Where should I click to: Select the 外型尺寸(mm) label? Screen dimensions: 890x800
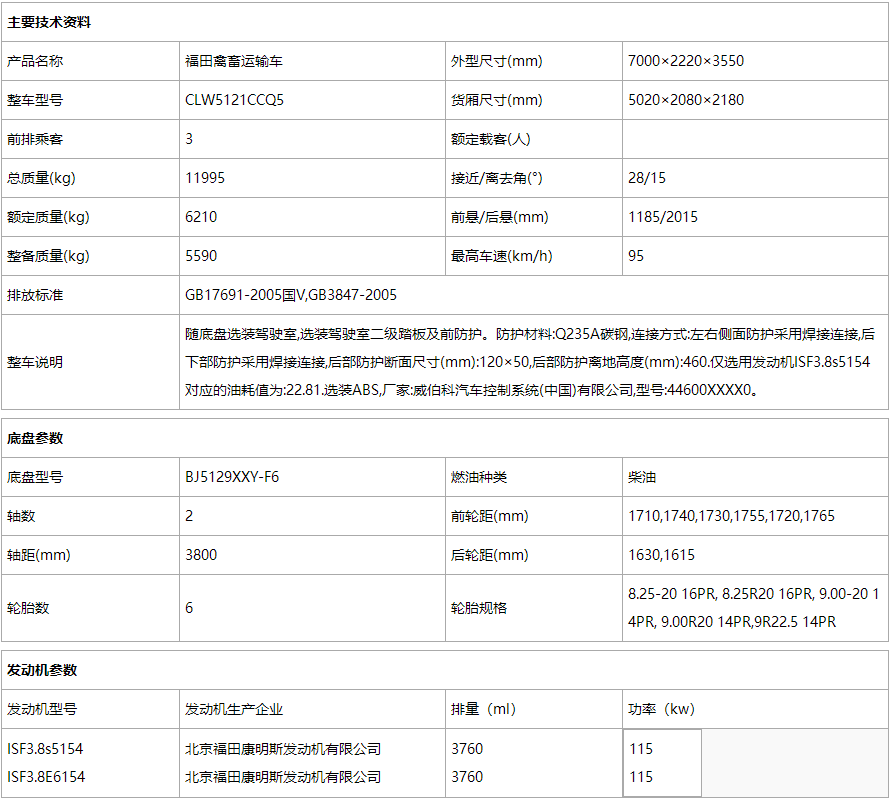point(497,61)
